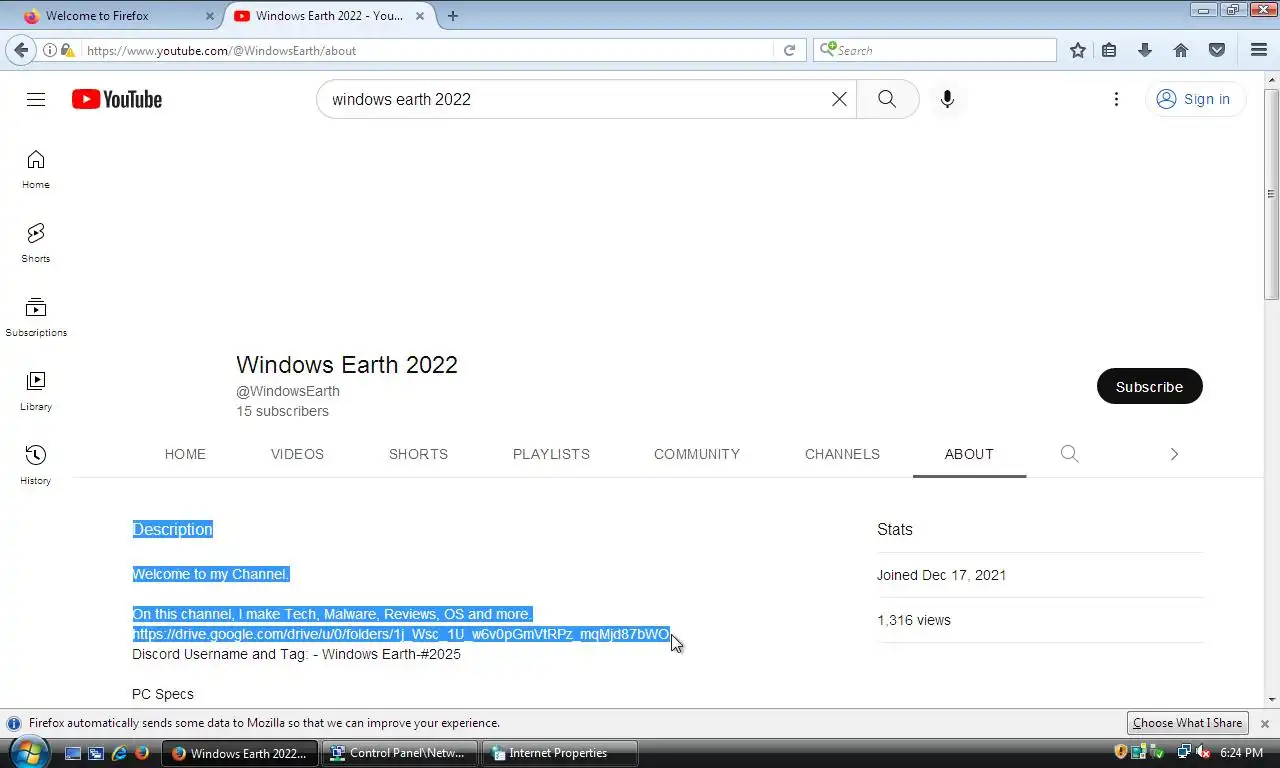Clear the YouTube search text
The image size is (1280, 768).
click(839, 99)
